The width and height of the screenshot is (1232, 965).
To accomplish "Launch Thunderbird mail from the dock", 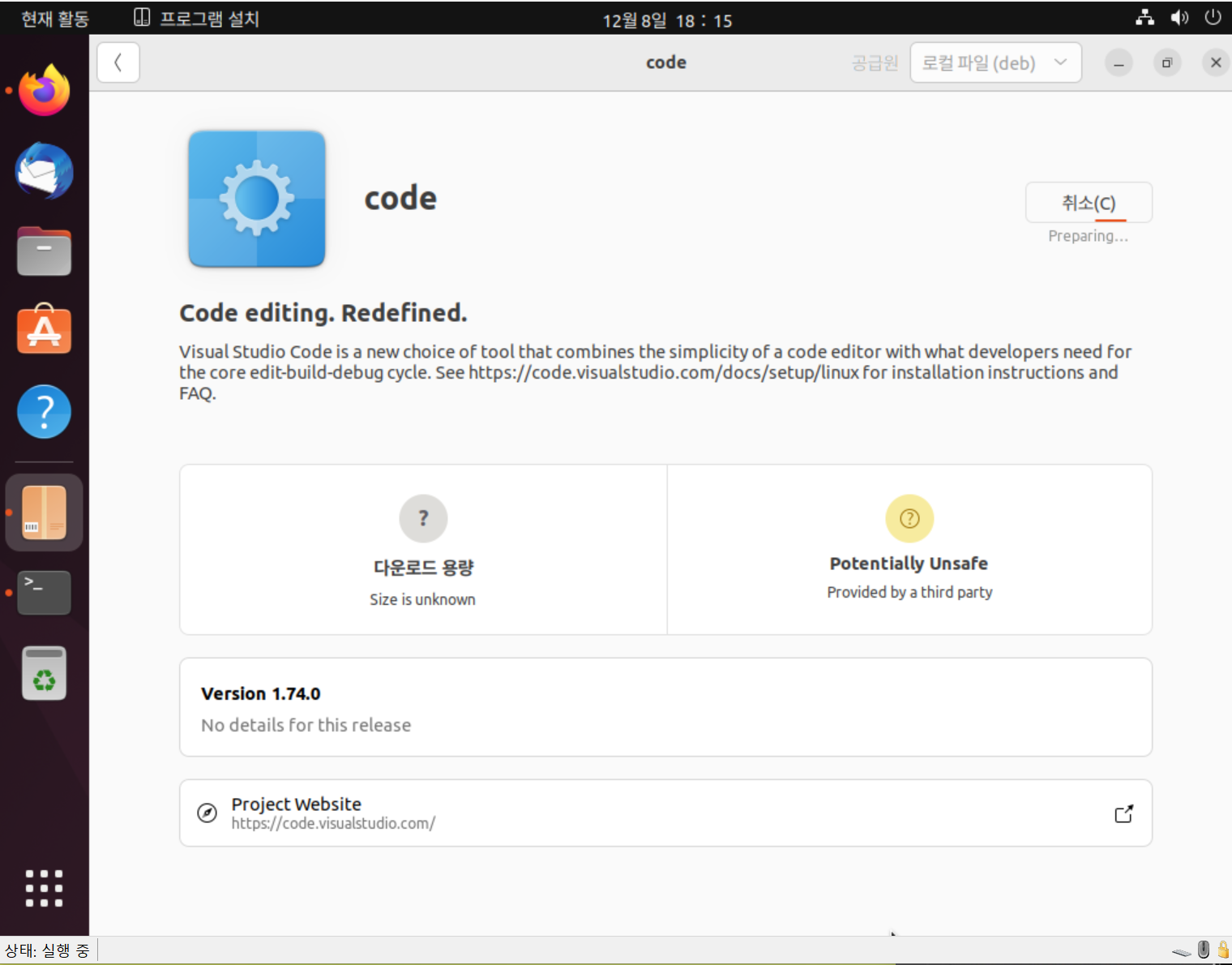I will 45,171.
